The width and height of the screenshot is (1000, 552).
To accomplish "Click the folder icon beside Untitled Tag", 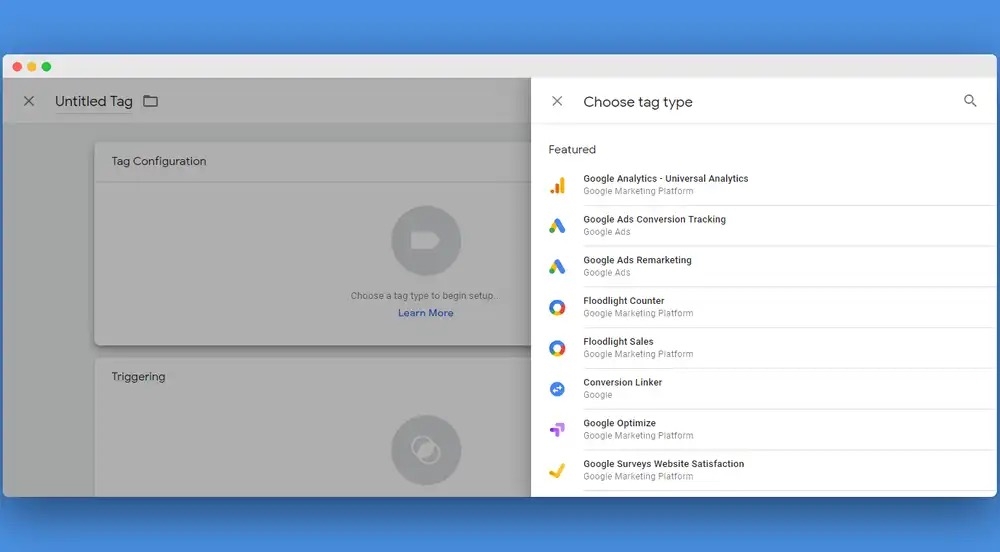I will (150, 101).
